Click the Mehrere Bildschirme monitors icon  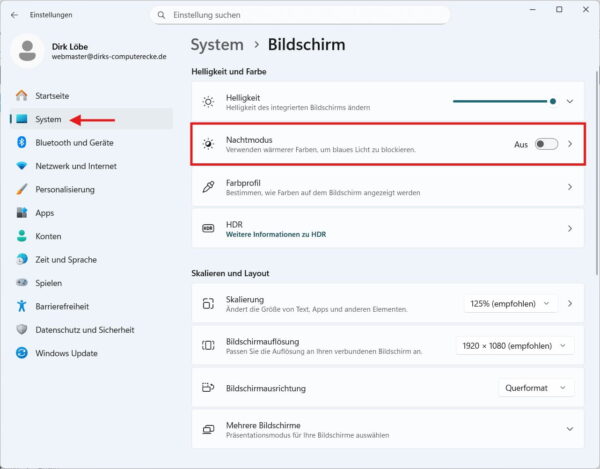(x=208, y=429)
